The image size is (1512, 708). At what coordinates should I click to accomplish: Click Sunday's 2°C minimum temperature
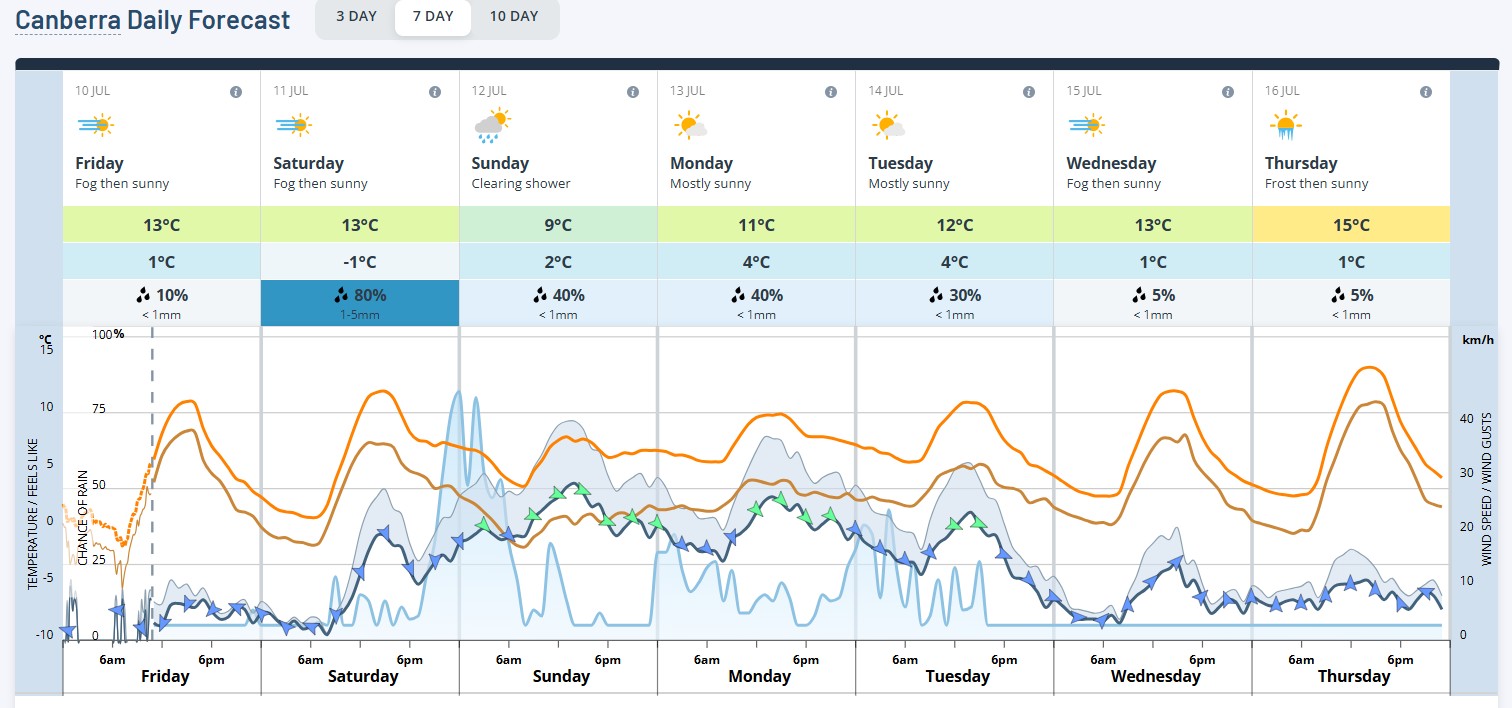click(x=558, y=262)
